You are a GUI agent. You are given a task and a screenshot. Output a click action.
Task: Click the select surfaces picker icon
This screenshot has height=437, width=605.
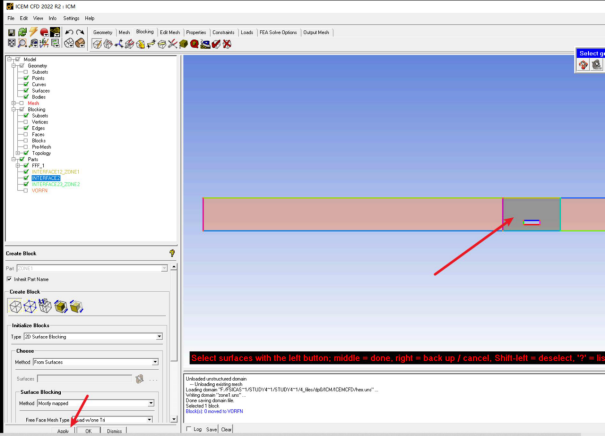coord(140,379)
